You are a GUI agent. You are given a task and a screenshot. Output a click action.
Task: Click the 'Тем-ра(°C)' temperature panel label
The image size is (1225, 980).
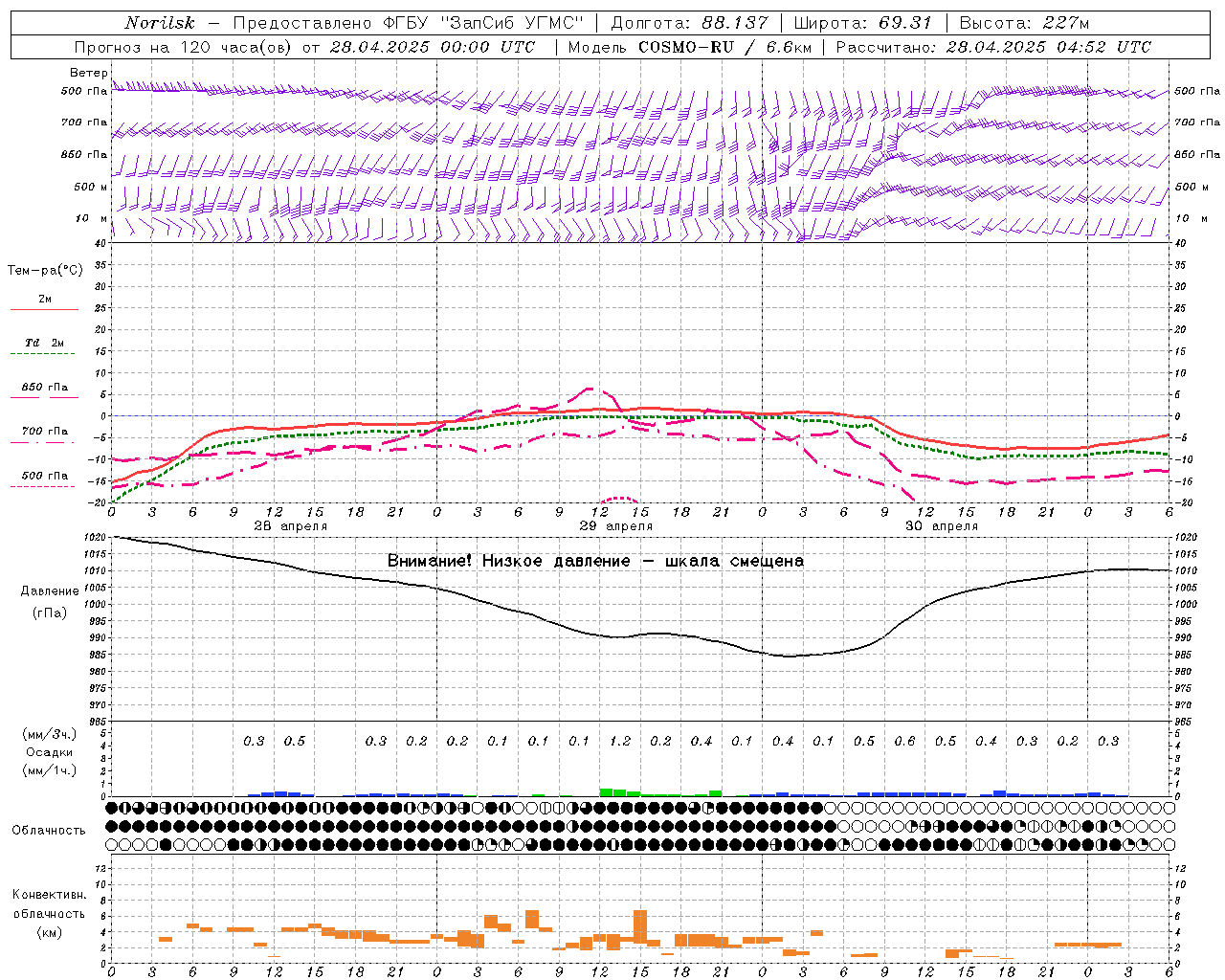coord(45,271)
